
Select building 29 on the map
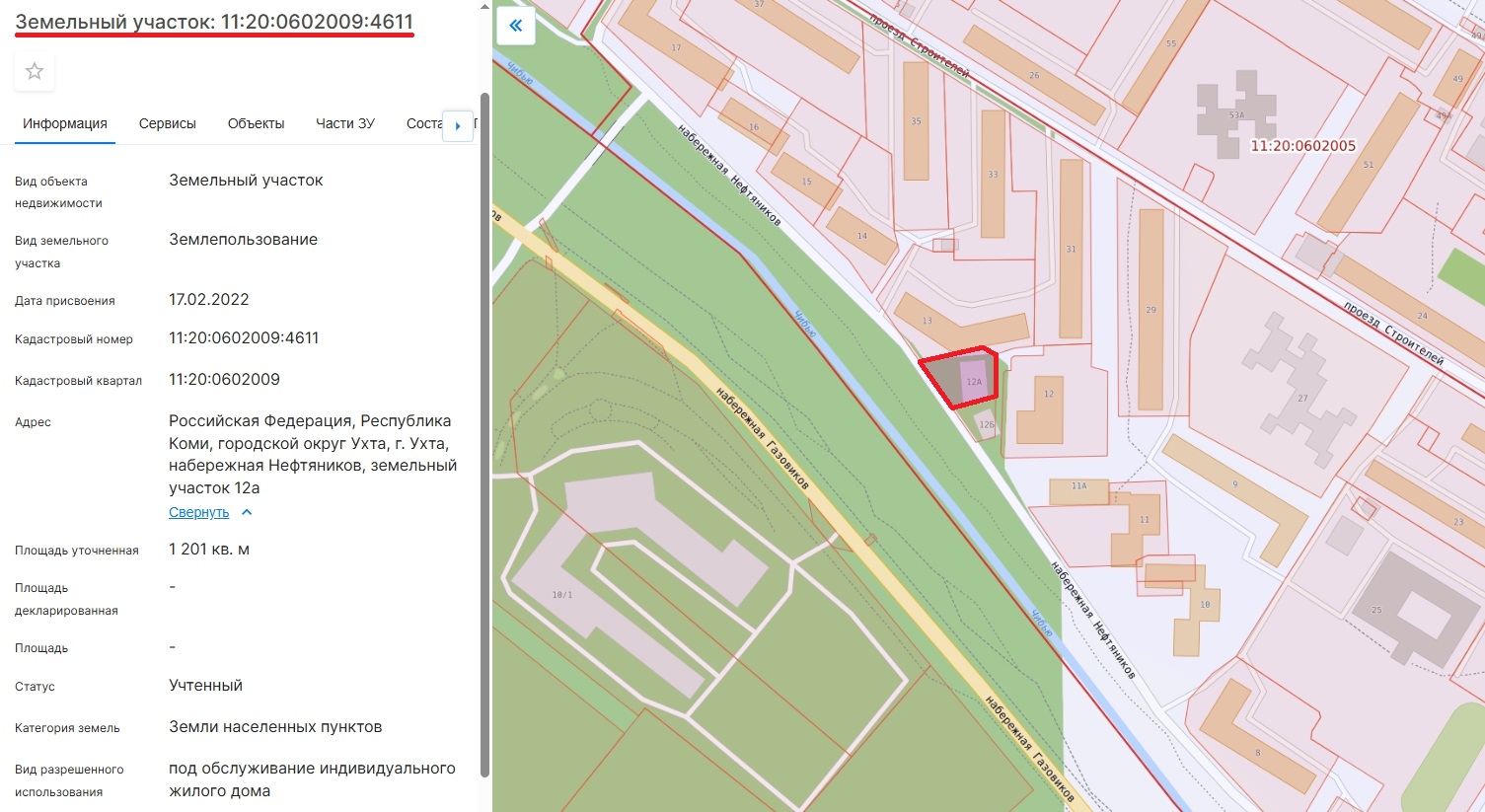pos(1151,310)
